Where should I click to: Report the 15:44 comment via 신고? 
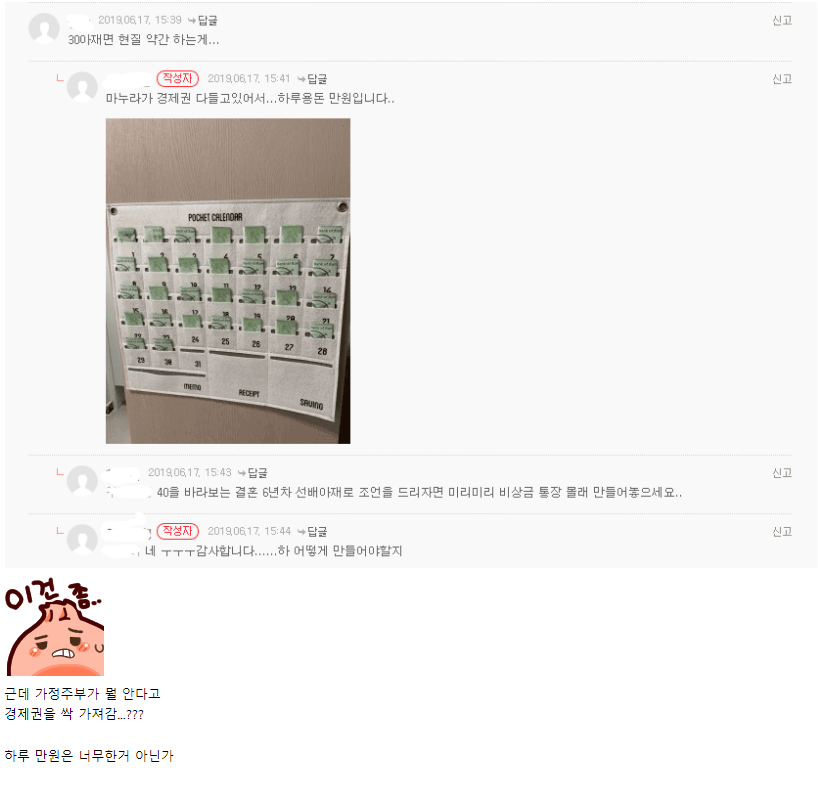(782, 532)
